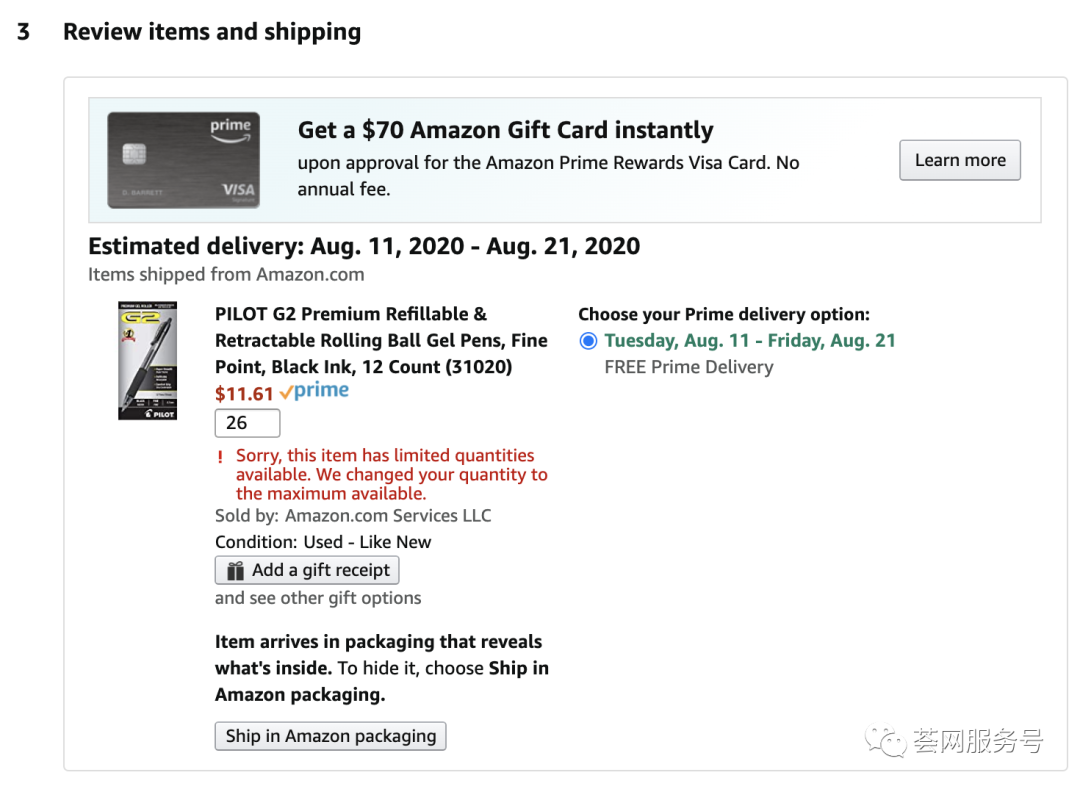Click the step number 3 marker
The width and height of the screenshot is (1080, 789).
(23, 32)
